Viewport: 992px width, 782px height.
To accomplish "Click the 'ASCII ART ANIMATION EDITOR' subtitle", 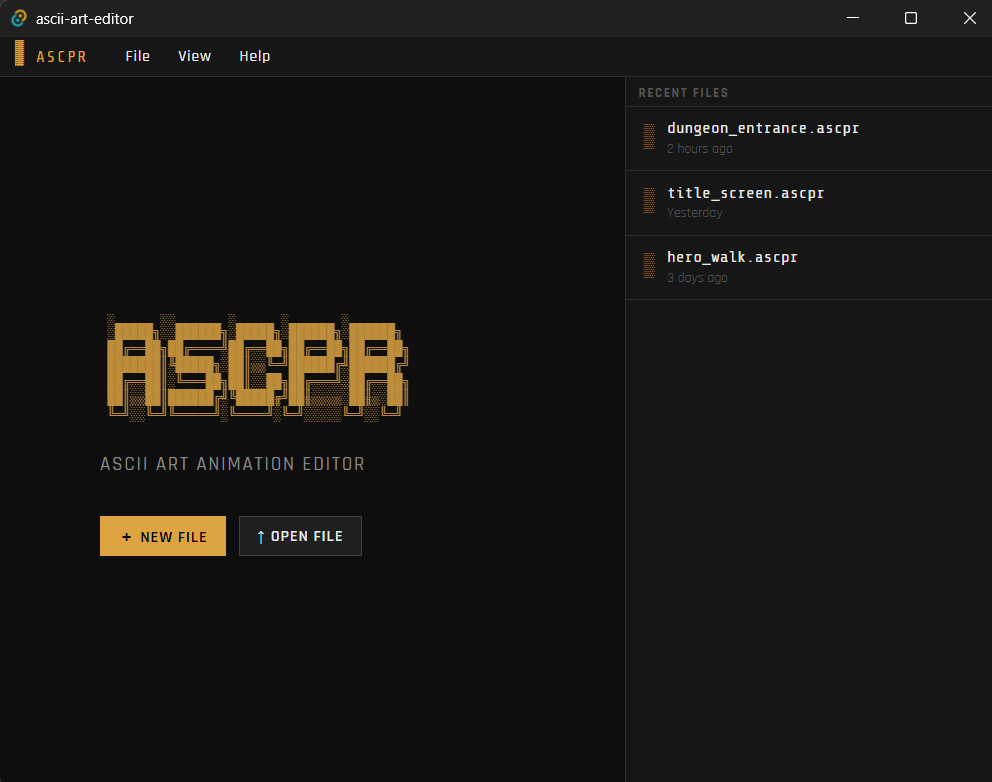I will point(233,464).
